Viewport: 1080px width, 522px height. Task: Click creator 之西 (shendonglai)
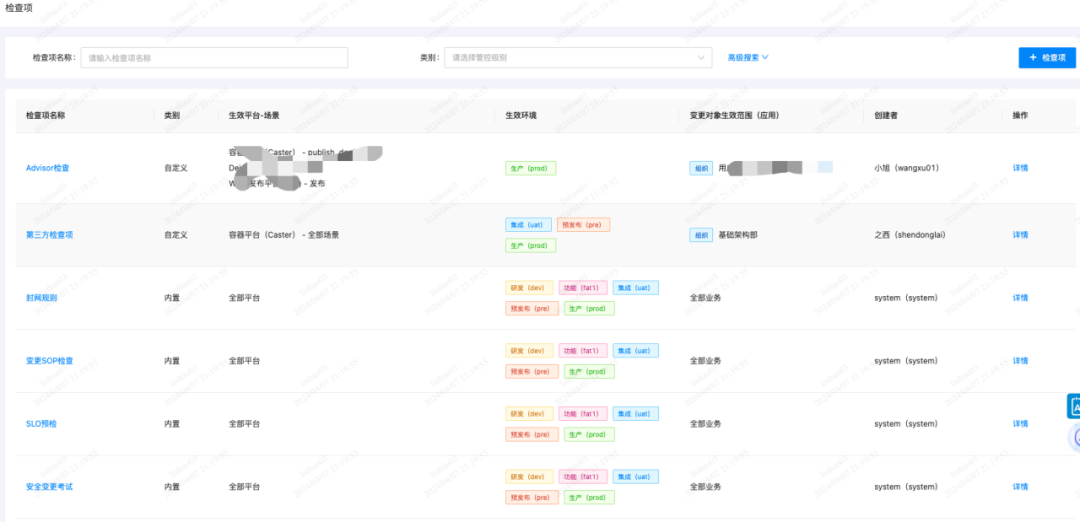point(910,235)
